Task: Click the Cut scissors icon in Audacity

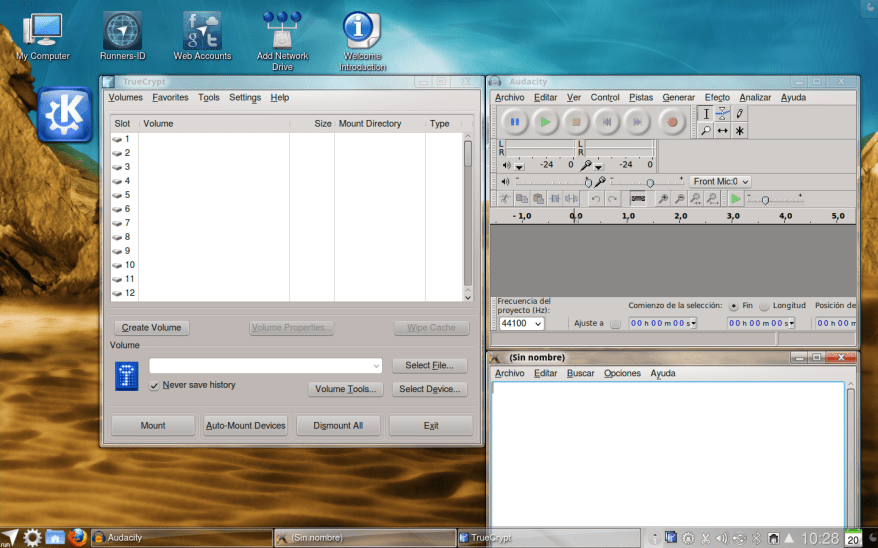Action: click(505, 199)
